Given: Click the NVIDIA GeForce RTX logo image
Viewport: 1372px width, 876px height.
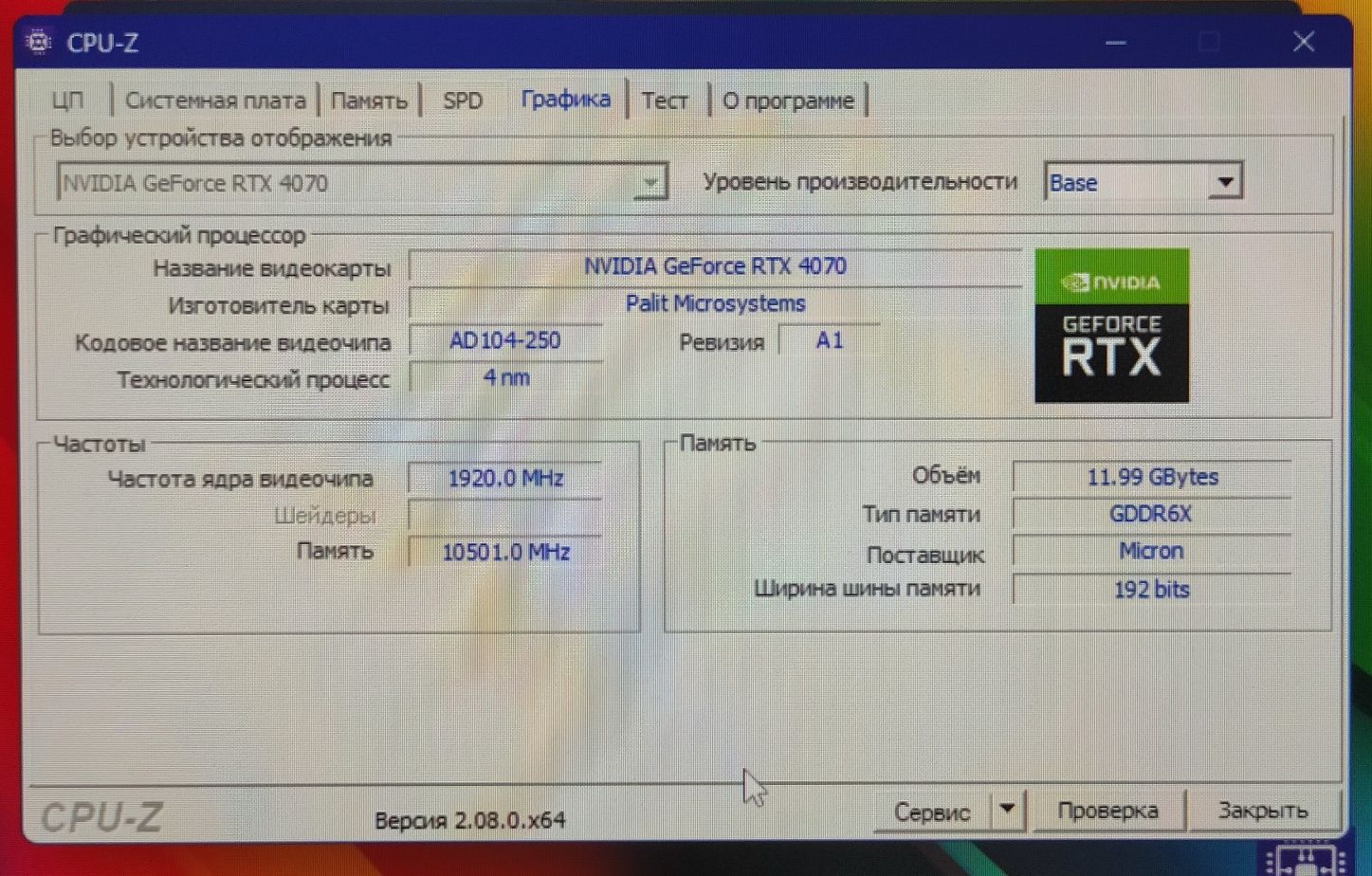Looking at the screenshot, I should click(1112, 325).
